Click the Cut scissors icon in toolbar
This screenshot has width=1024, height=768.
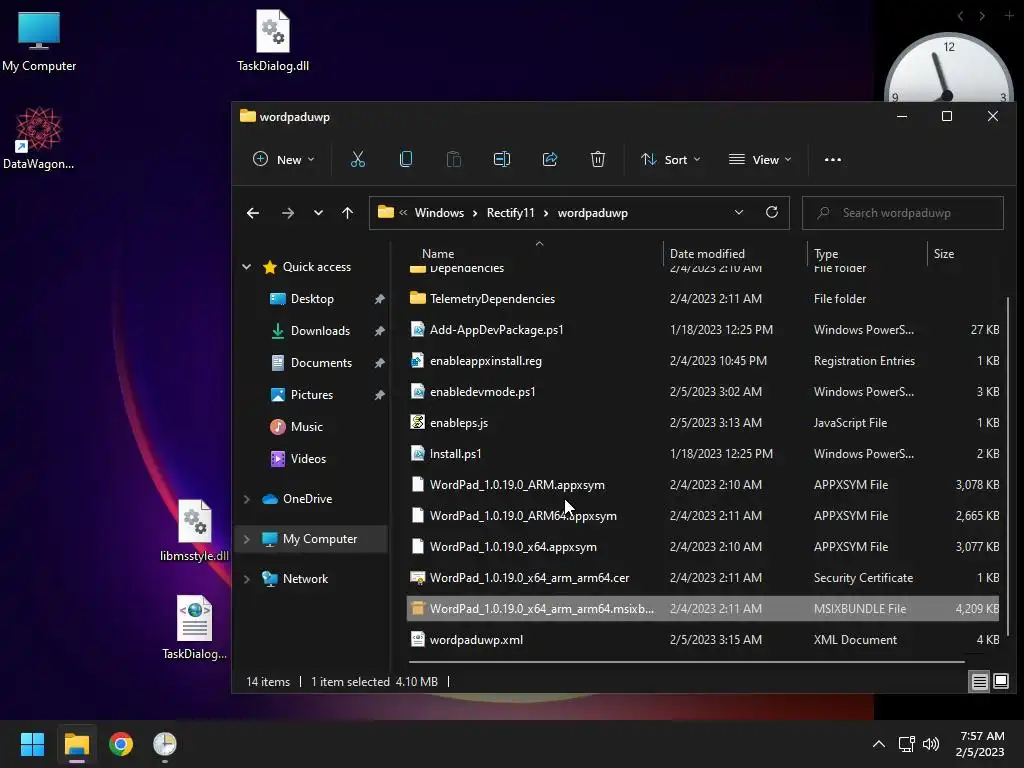point(358,159)
